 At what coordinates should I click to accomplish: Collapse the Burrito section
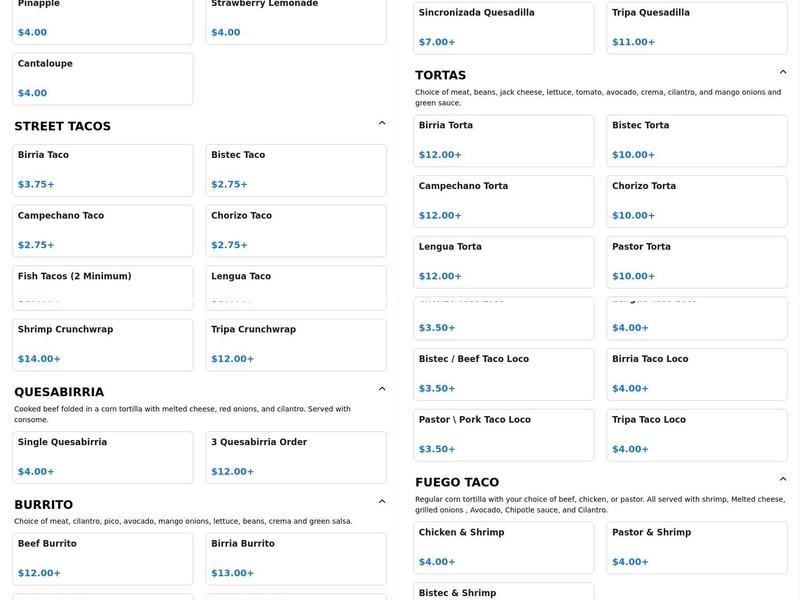pos(382,502)
